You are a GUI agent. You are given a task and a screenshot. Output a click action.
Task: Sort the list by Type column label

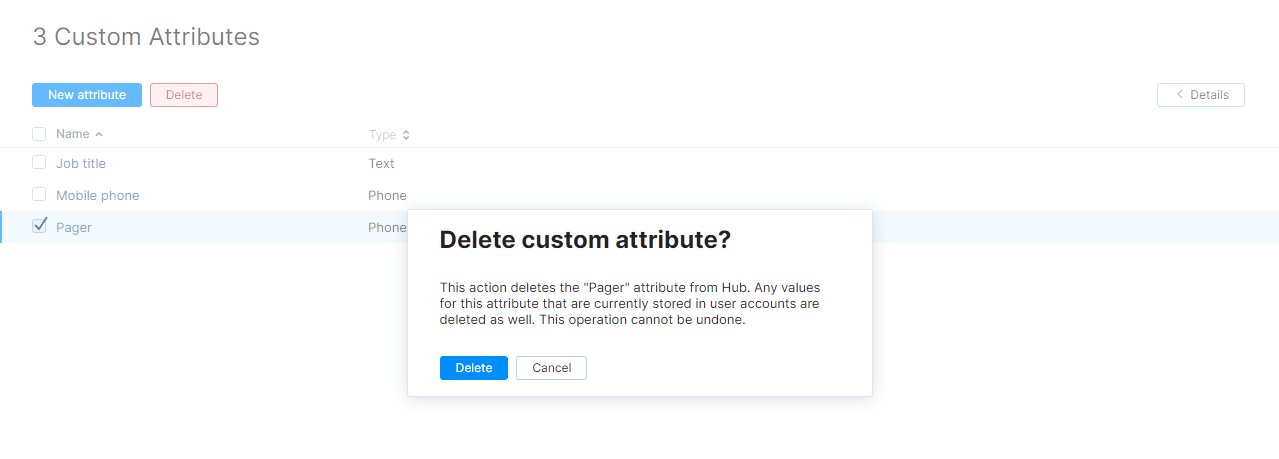tap(382, 135)
